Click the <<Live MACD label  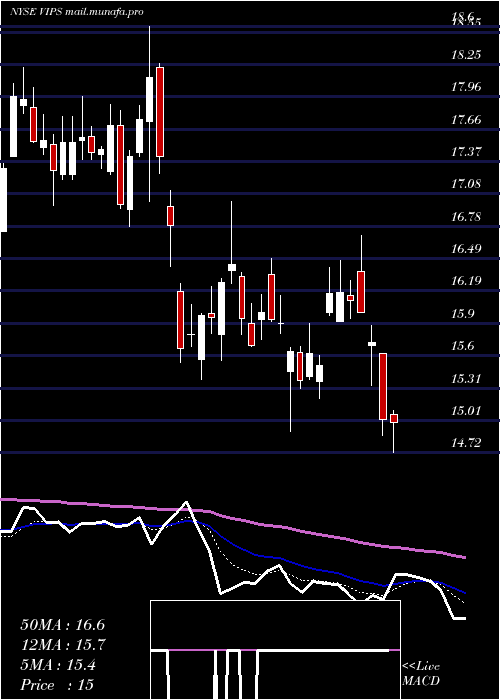pyautogui.click(x=421, y=674)
